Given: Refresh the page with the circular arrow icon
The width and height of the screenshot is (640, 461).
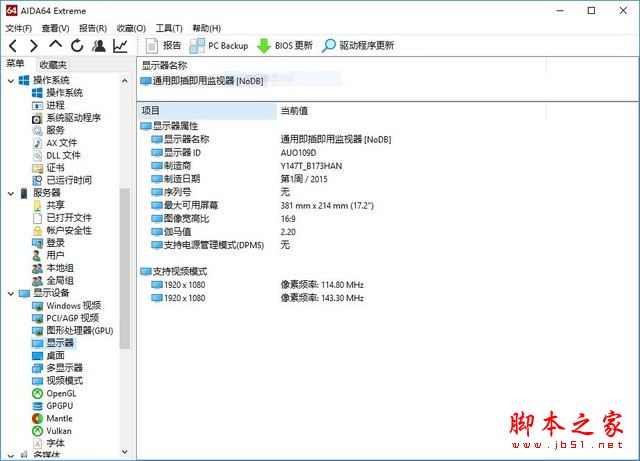Looking at the screenshot, I should click(77, 46).
